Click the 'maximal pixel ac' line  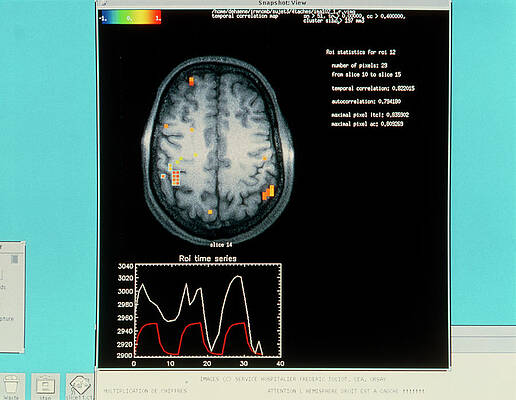[367, 124]
